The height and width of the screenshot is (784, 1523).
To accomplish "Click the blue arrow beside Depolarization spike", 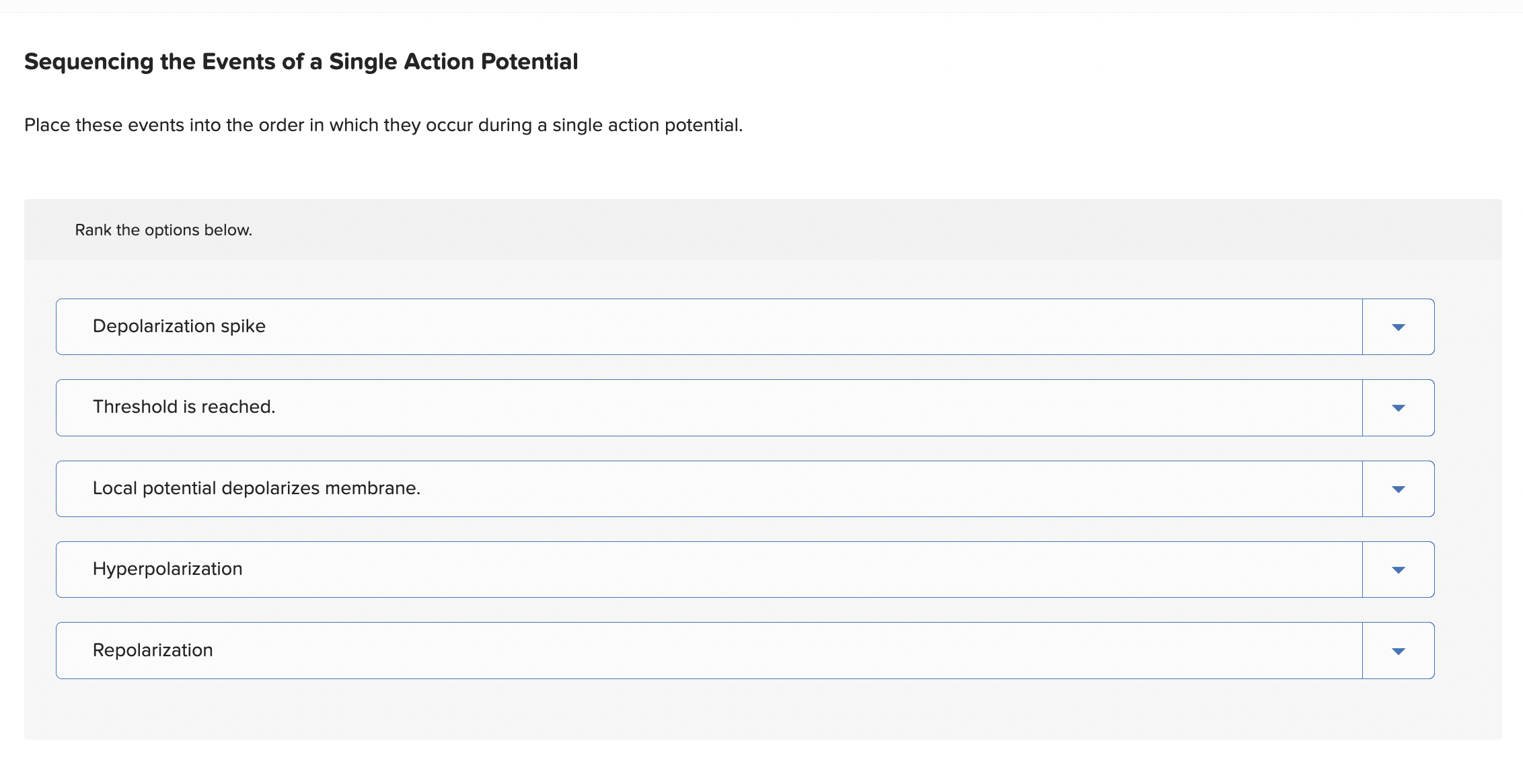I will click(x=1398, y=326).
